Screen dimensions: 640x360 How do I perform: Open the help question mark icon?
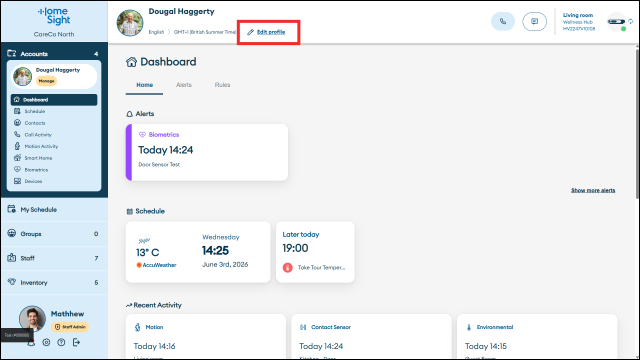(61, 342)
